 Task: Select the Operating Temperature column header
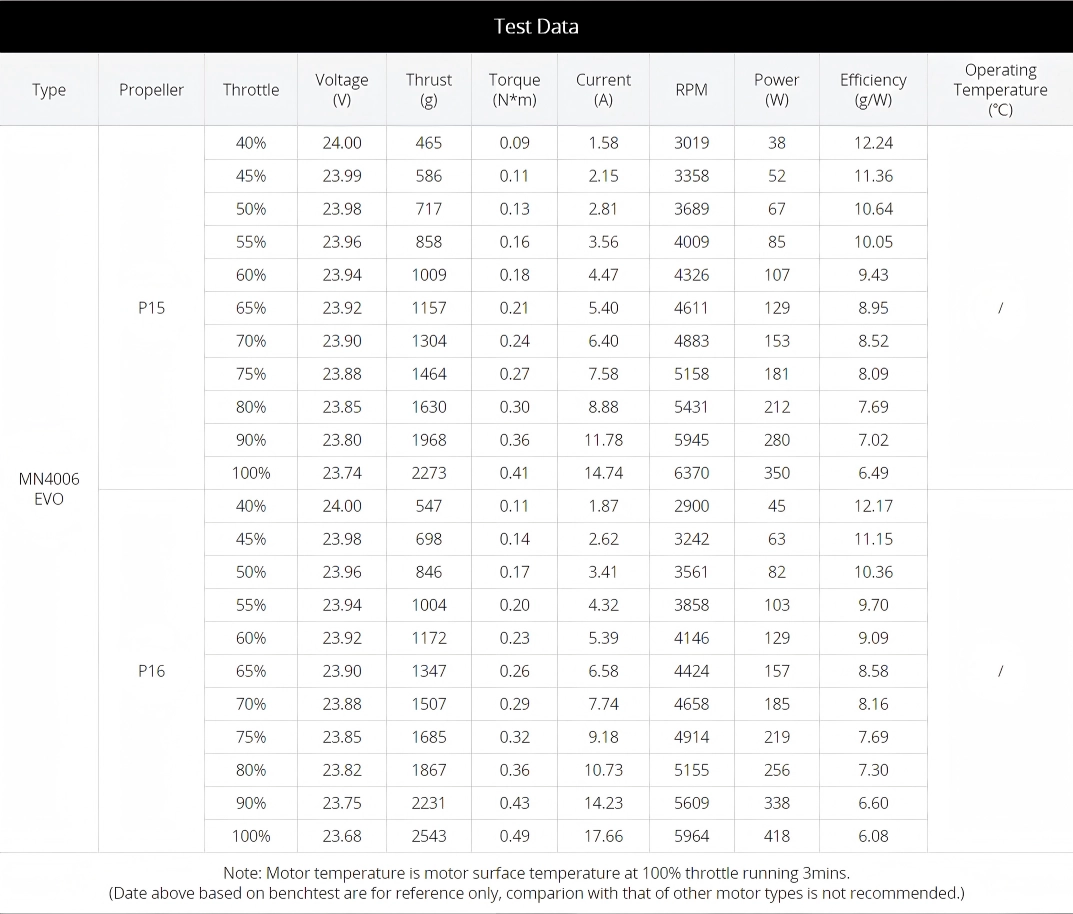(x=1000, y=90)
